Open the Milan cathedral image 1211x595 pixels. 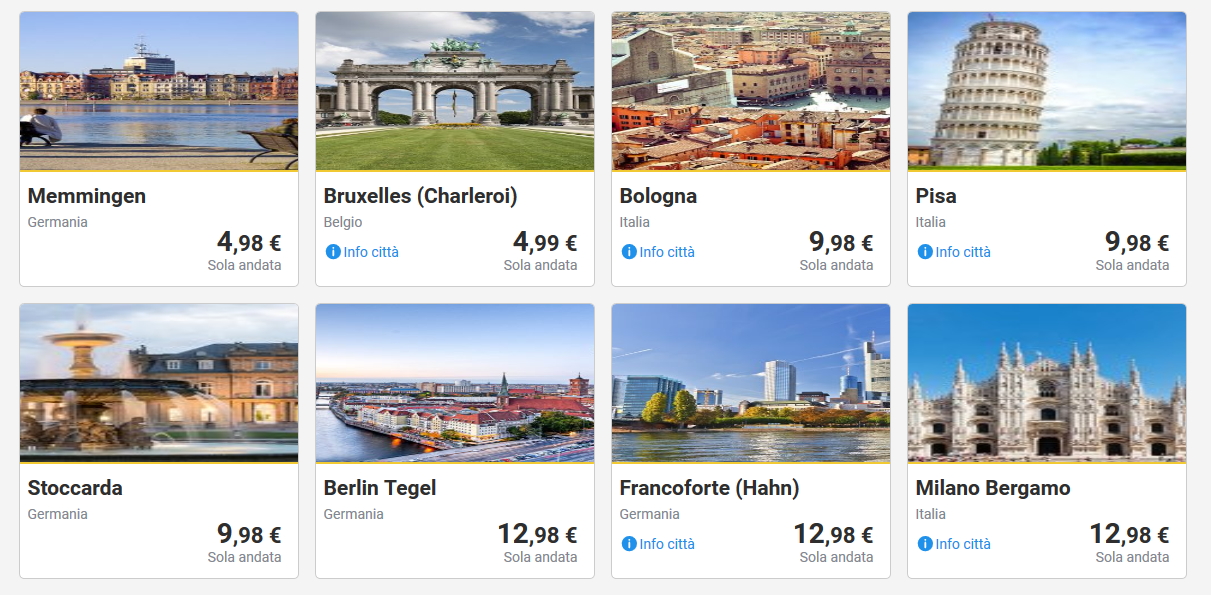click(x=1047, y=383)
